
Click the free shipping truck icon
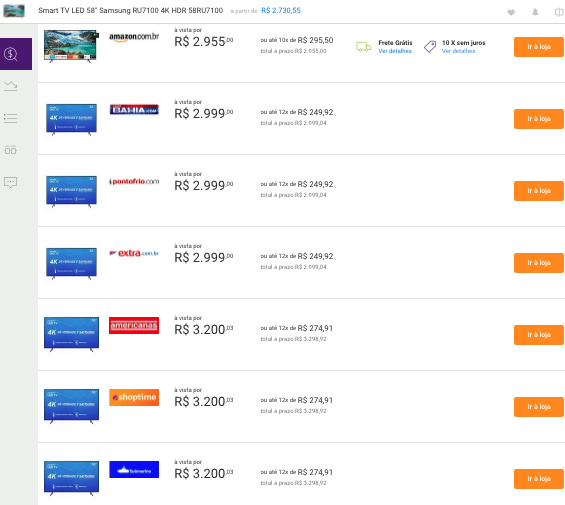click(x=364, y=46)
